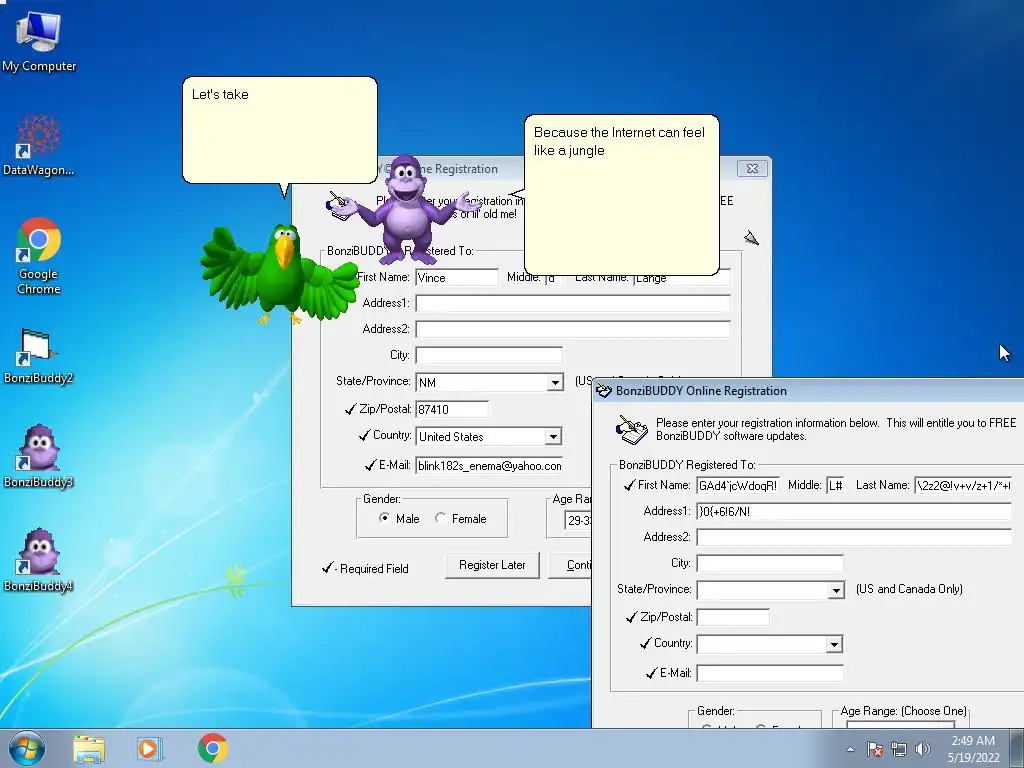Viewport: 1024px width, 768px height.
Task: Open the BonziBuddy3 desktop shortcut
Action: click(x=39, y=456)
